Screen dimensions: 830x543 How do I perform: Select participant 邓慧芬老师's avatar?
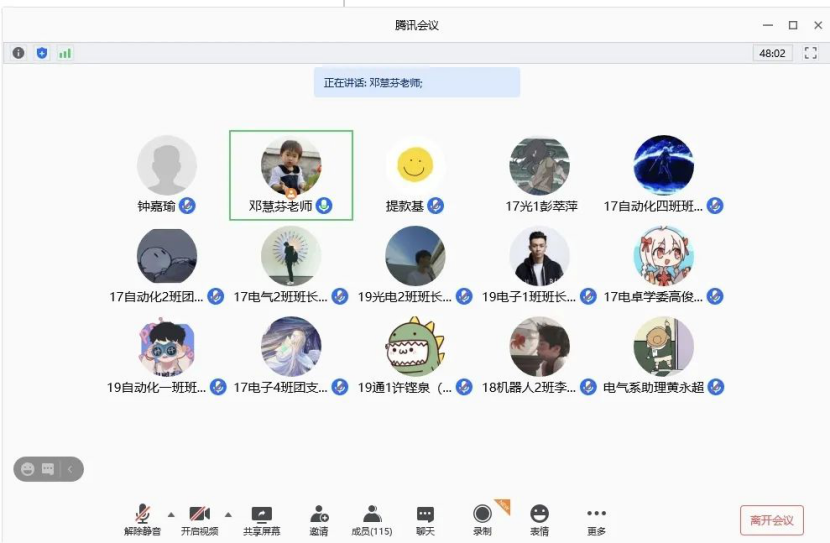pyautogui.click(x=291, y=166)
